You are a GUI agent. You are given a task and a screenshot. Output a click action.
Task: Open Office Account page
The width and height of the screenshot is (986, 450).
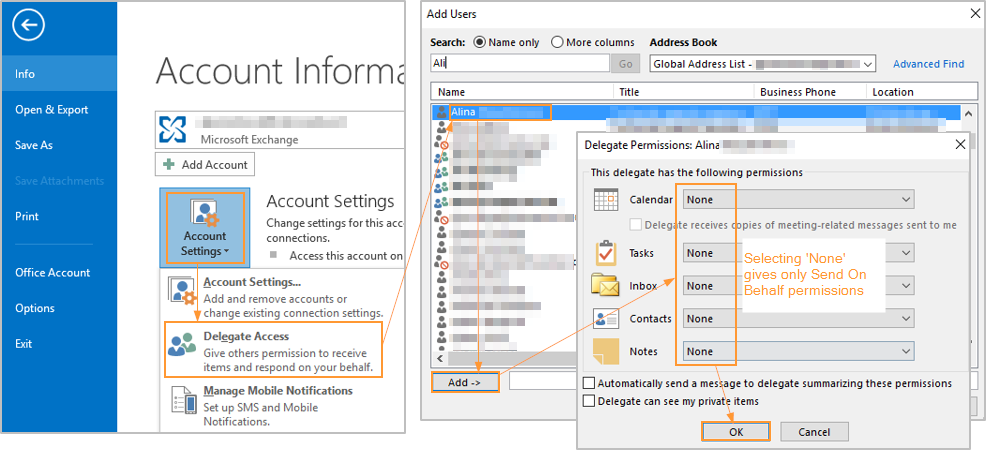(58, 273)
